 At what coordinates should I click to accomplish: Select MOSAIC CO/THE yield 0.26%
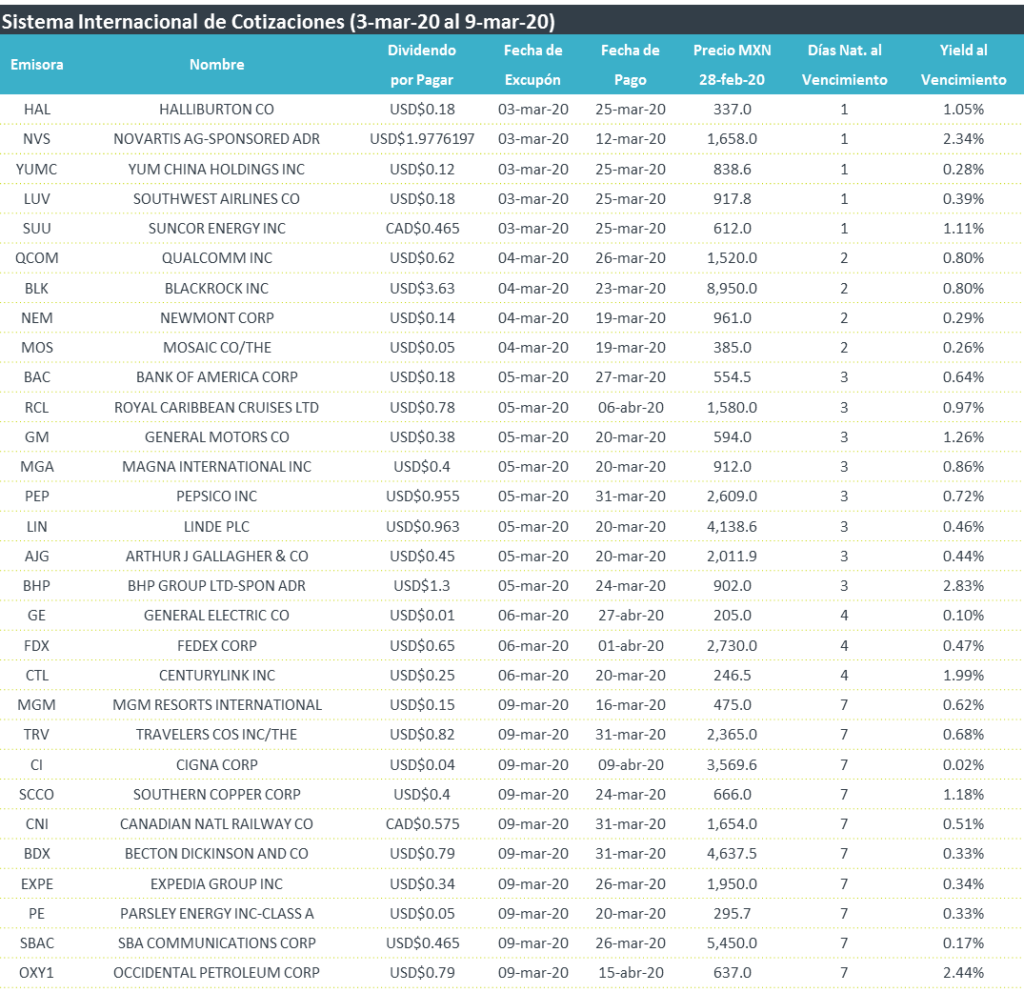click(963, 347)
